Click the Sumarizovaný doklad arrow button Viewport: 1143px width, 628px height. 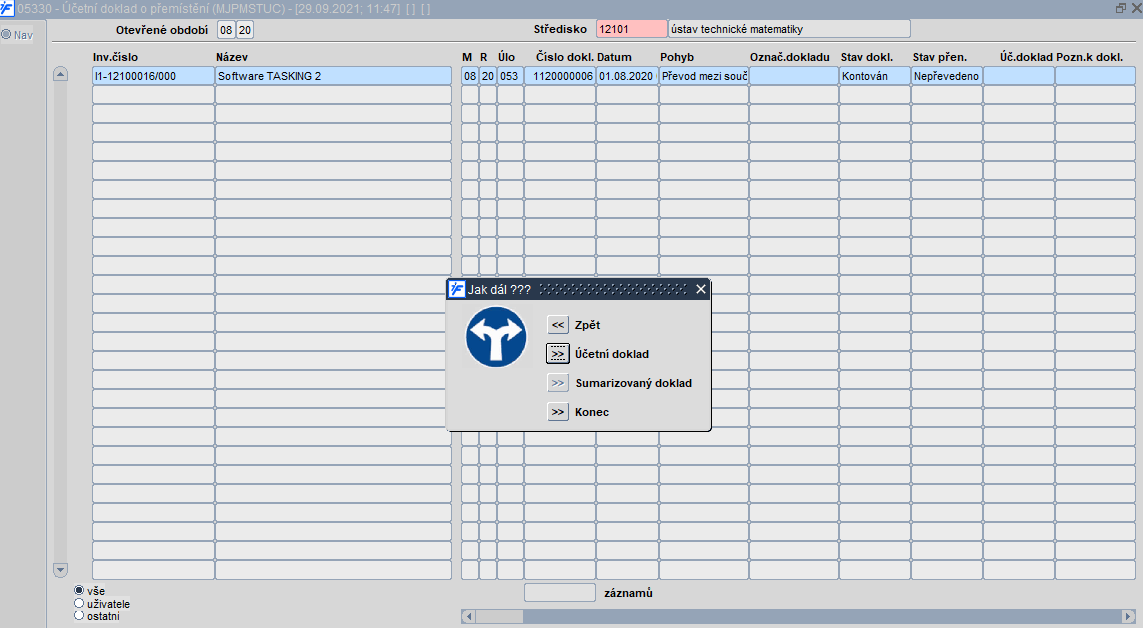point(558,383)
